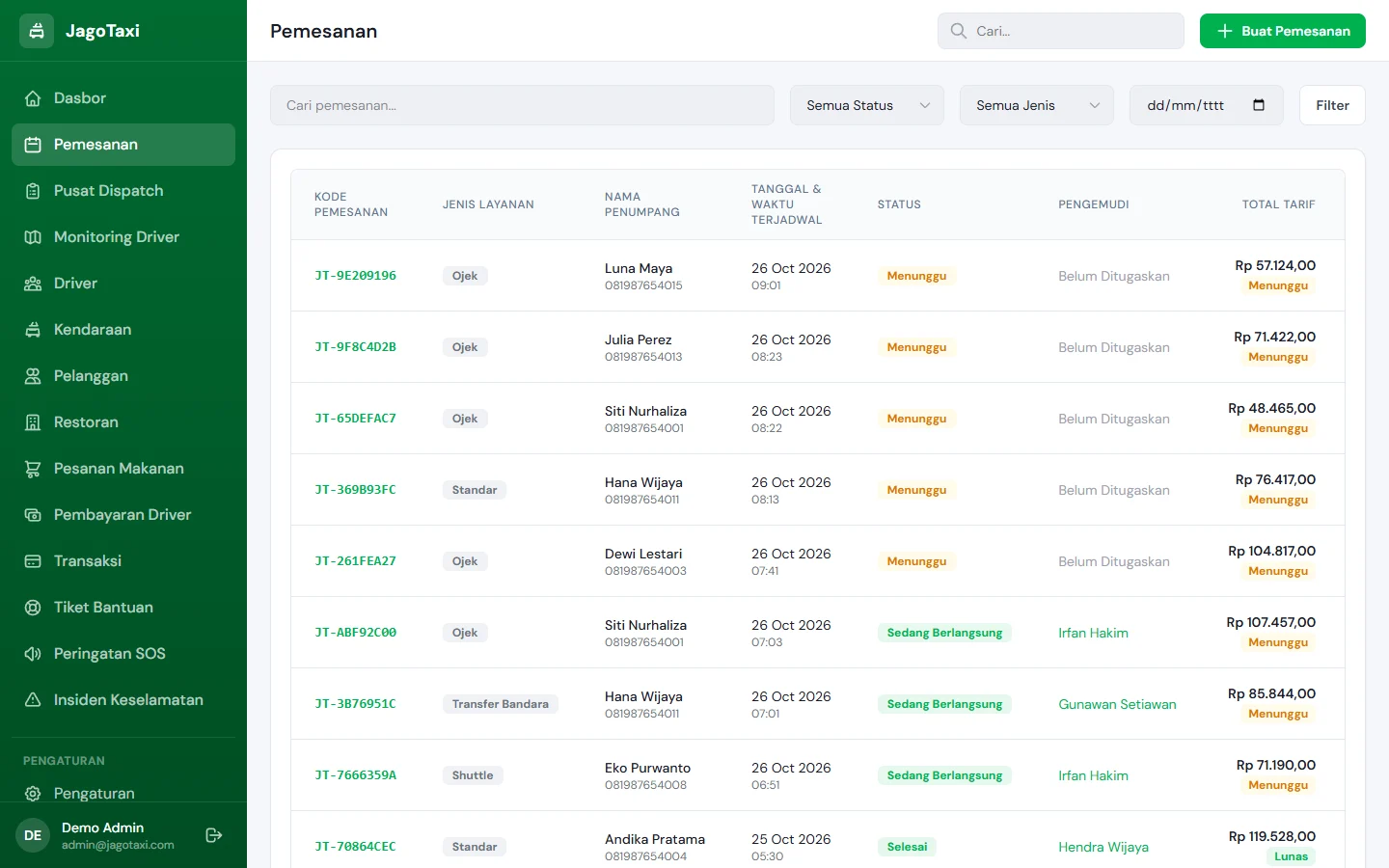
Task: Click the Lunas payment badge
Action: point(1291,856)
